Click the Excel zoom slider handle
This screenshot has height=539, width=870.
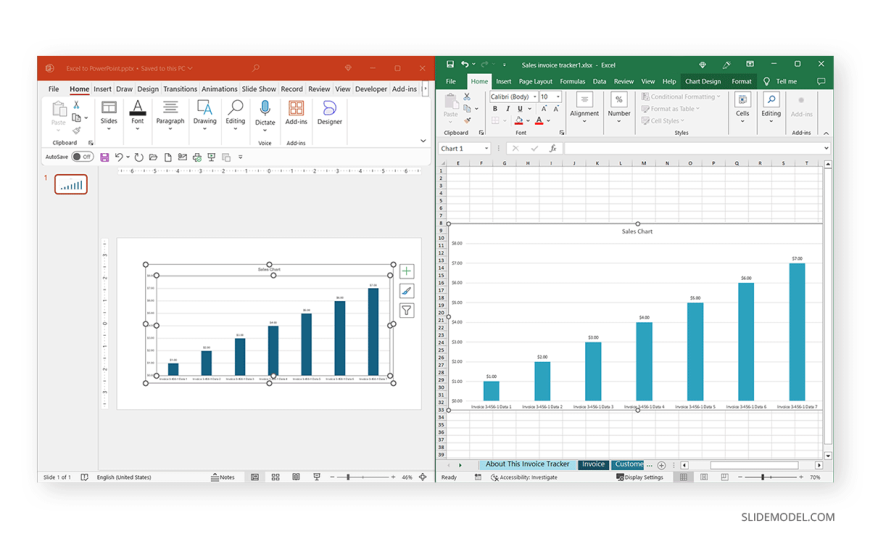(x=763, y=477)
